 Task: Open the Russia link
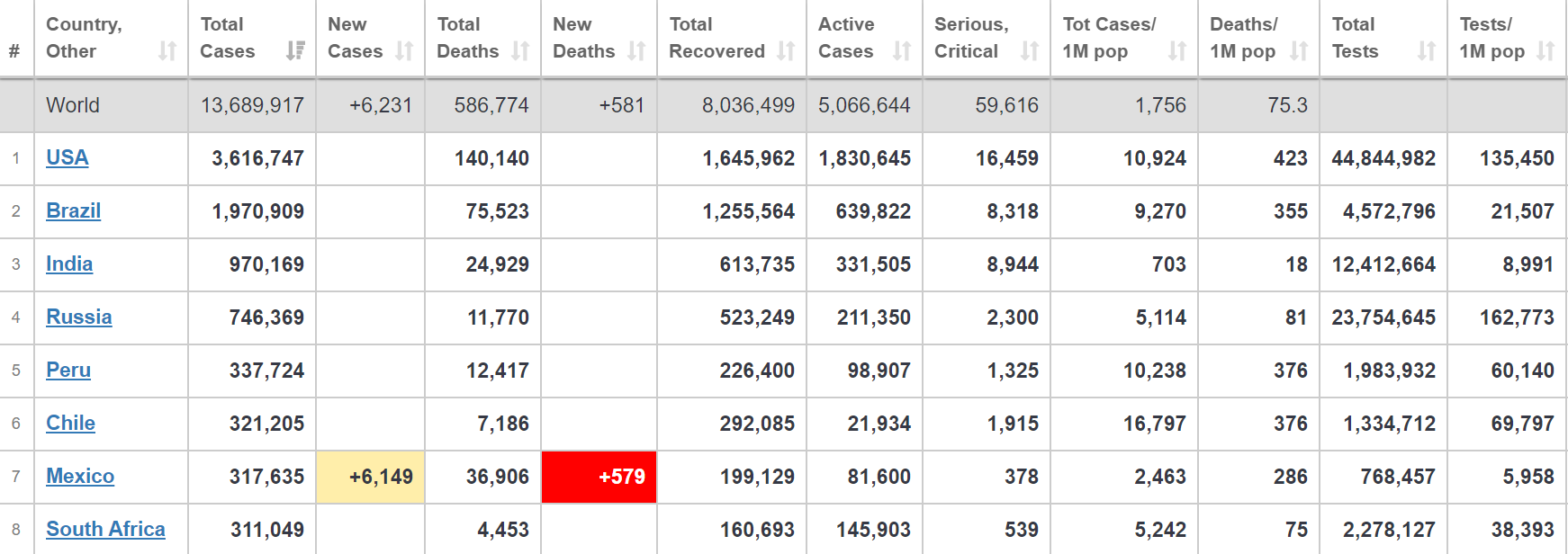[x=79, y=317]
